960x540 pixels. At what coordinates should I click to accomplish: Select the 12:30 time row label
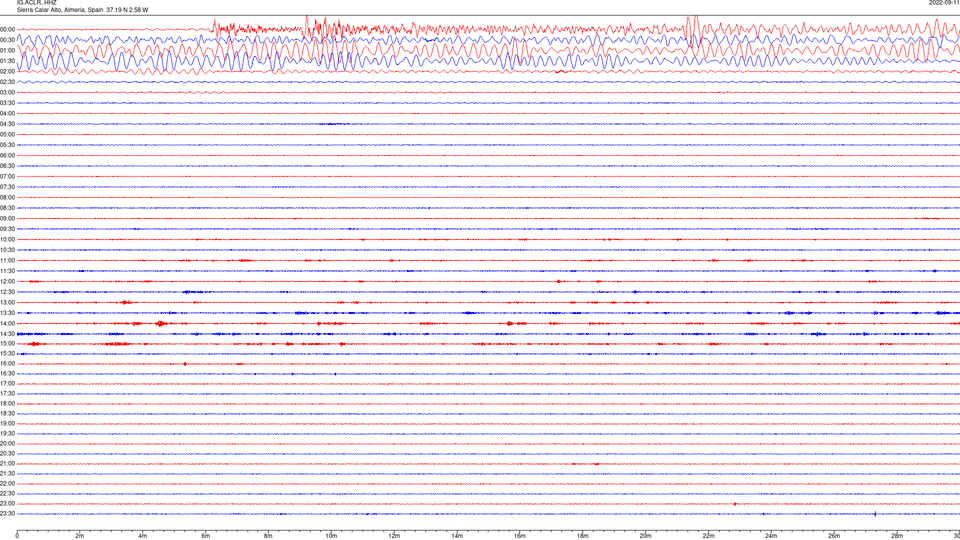[7, 291]
